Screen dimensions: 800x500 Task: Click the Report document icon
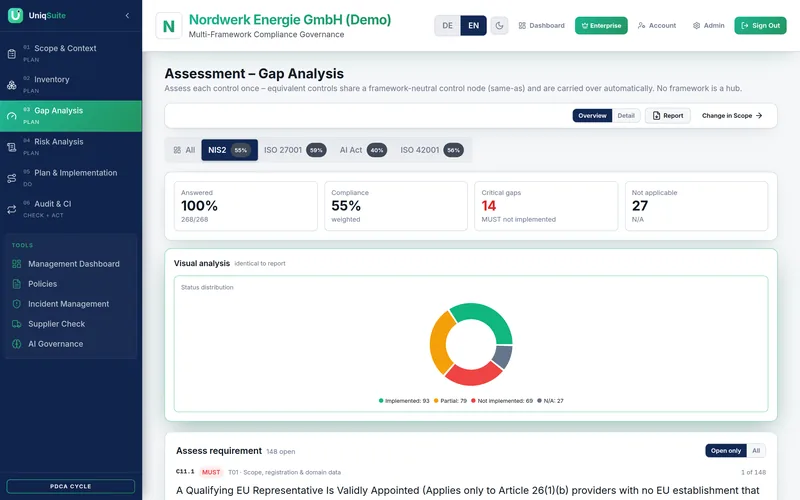[656, 116]
